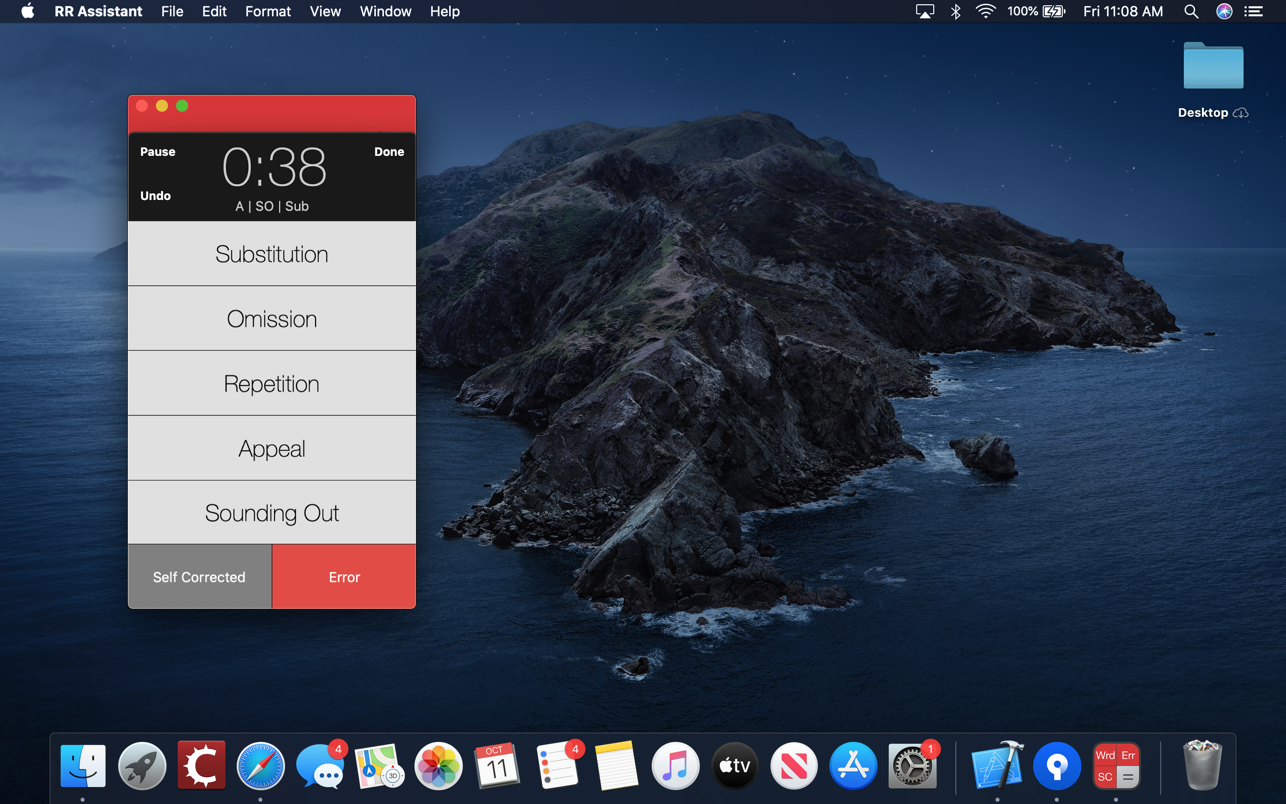The height and width of the screenshot is (804, 1286).
Task: Click the Bluetooth menu bar icon
Action: [955, 11]
